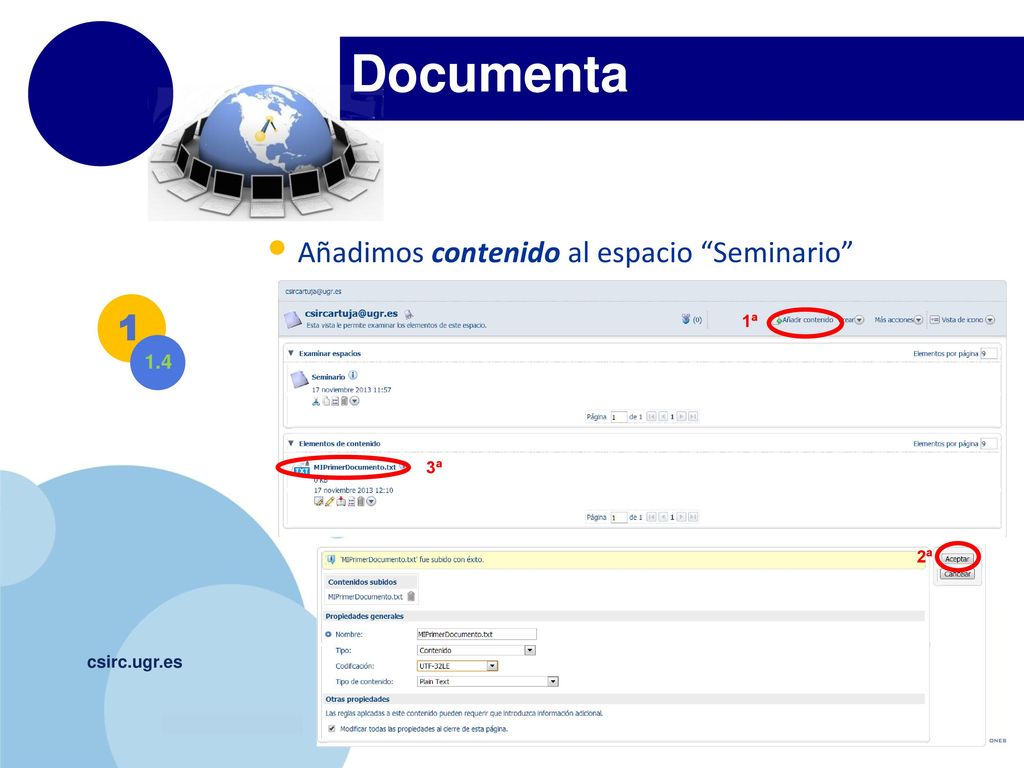The image size is (1024, 768).
Task: Click the Cancelar button
Action: (957, 574)
